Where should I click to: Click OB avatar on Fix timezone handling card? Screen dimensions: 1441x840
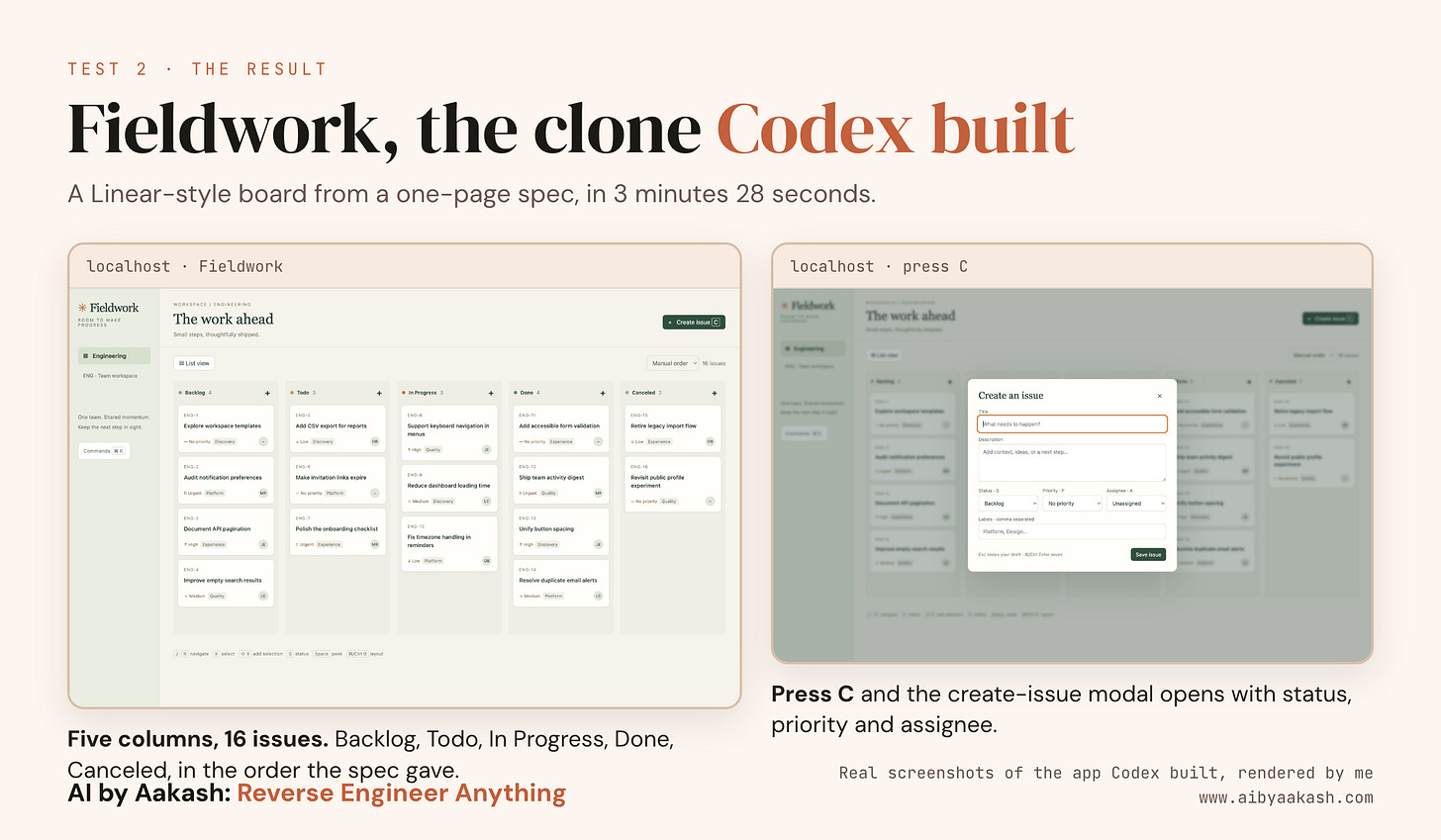click(x=487, y=560)
